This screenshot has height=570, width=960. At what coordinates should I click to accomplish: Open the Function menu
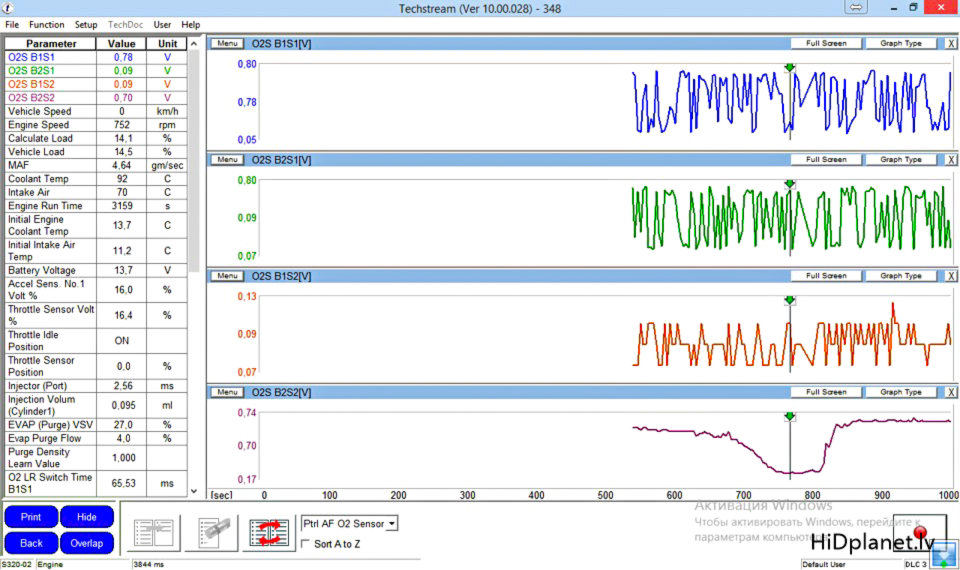point(47,24)
